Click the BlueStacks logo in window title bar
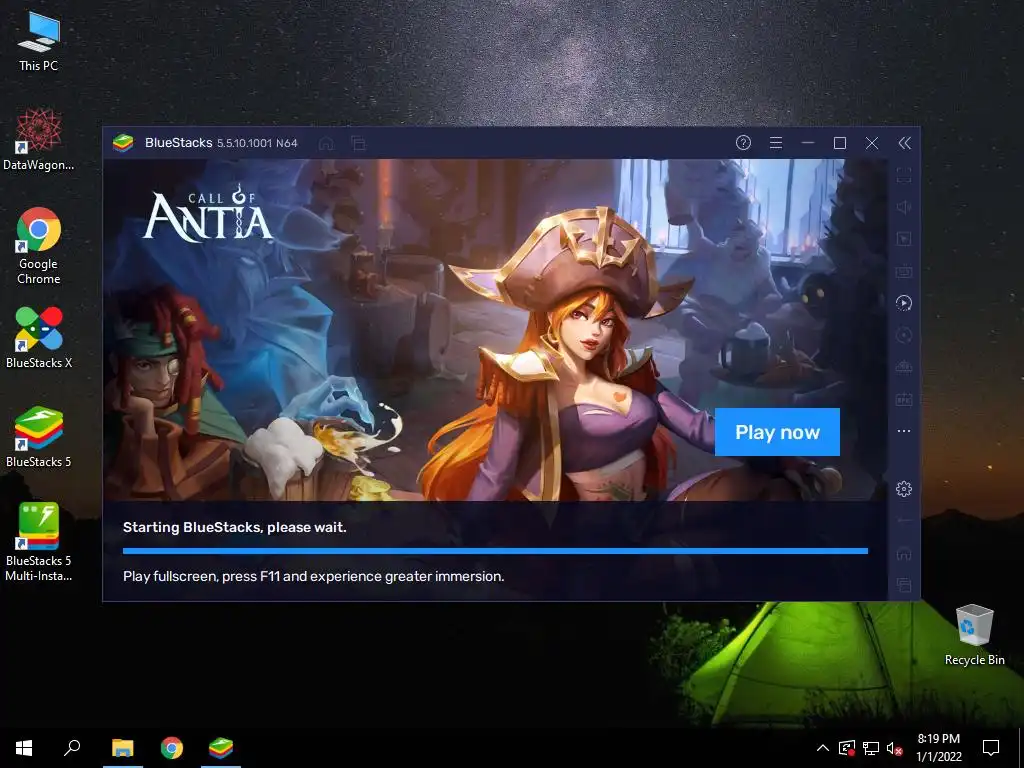Screen dimensions: 1024x768 pyautogui.click(x=123, y=142)
